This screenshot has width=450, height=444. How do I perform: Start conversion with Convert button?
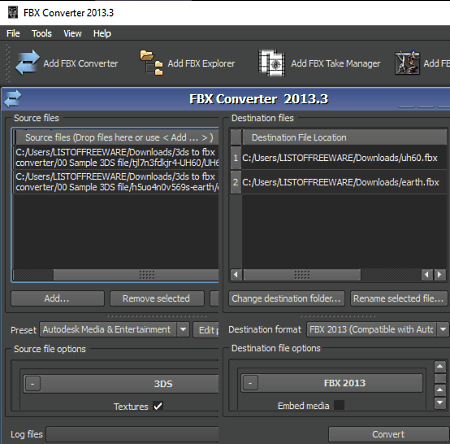(x=388, y=434)
